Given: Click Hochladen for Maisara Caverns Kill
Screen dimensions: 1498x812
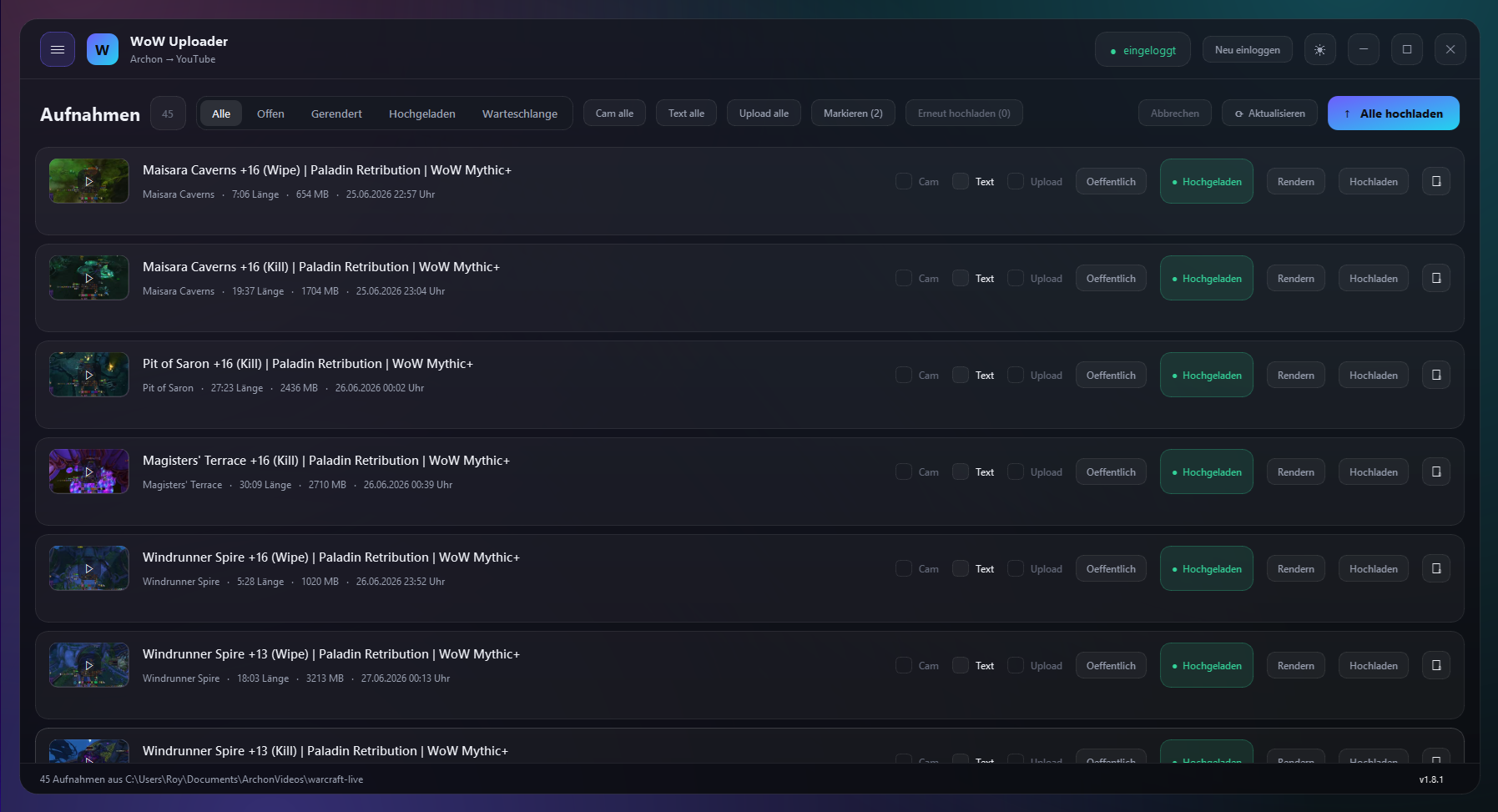Looking at the screenshot, I should [x=1374, y=279].
